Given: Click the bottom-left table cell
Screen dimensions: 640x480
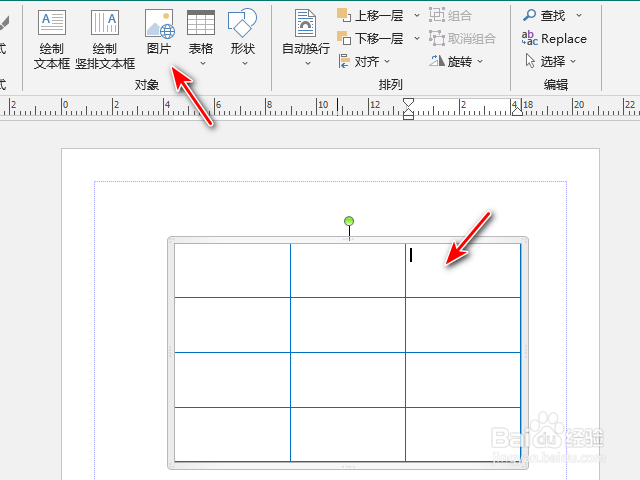Looking at the screenshot, I should coord(233,434).
